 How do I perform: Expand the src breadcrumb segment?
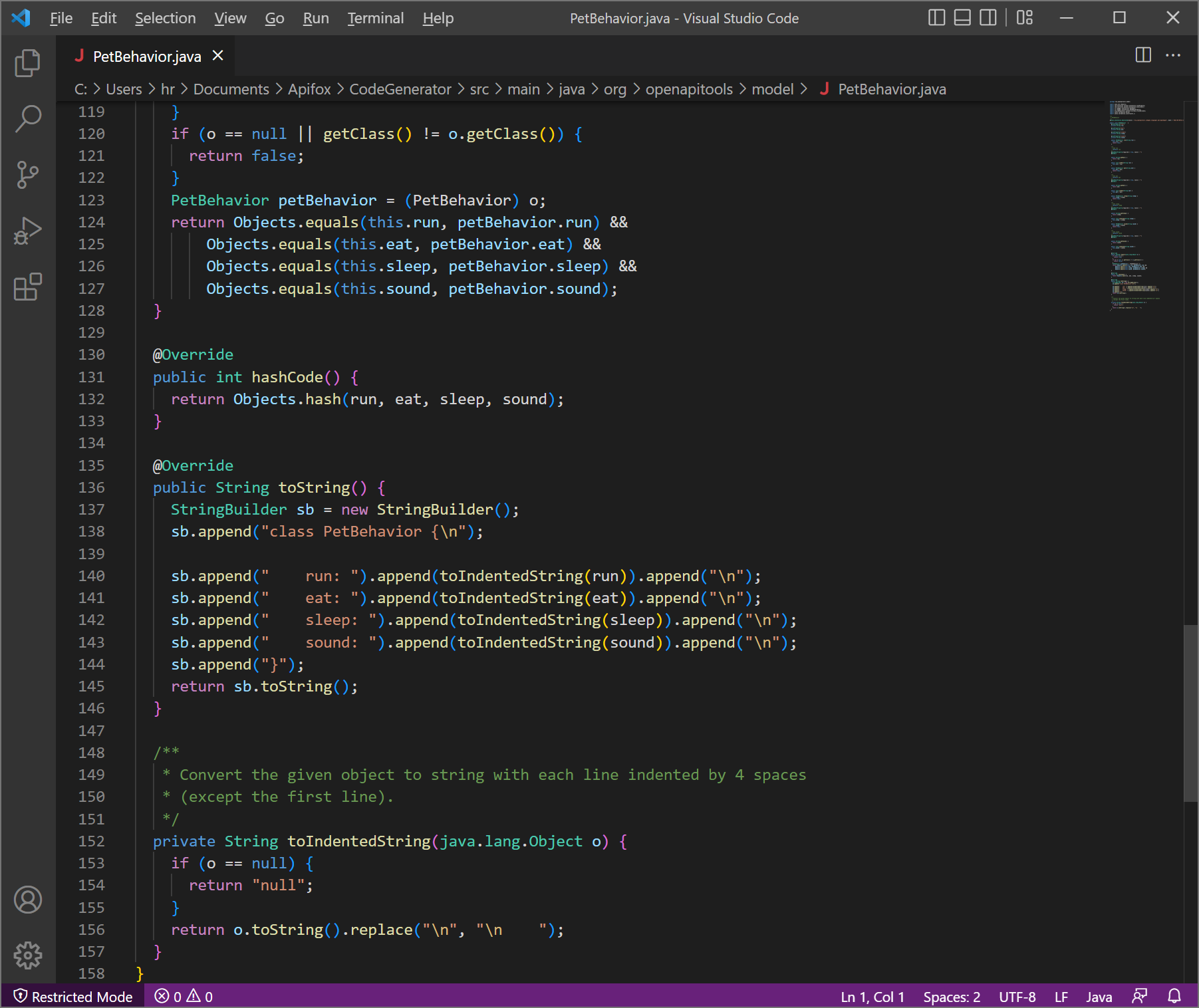(479, 89)
